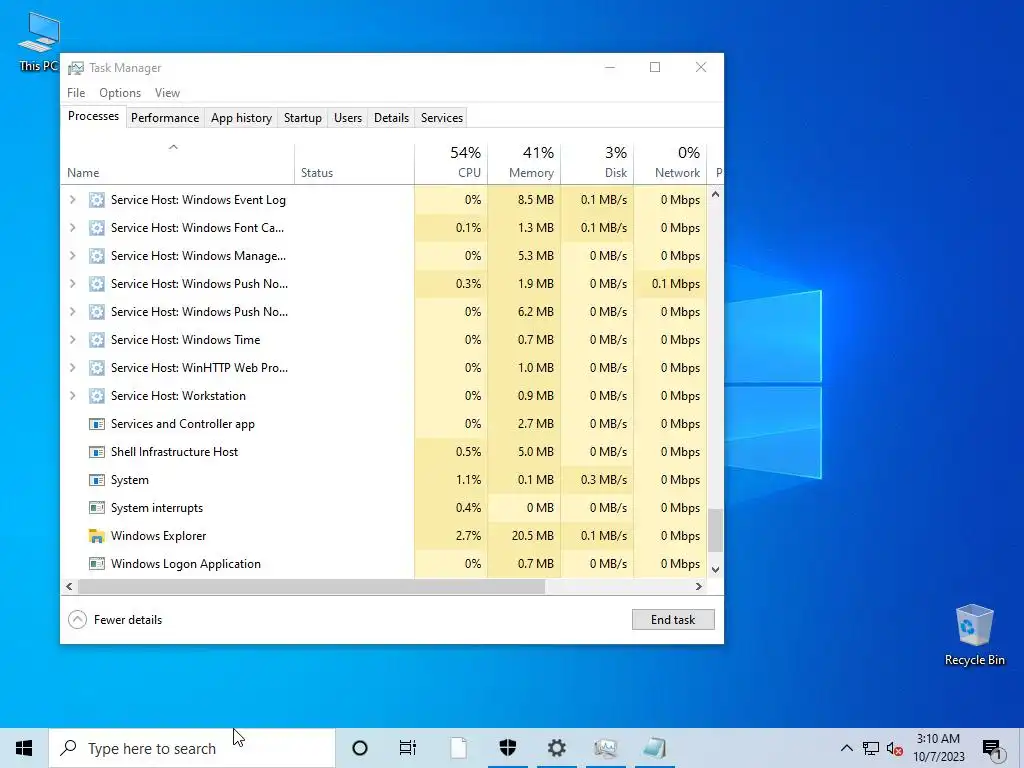
Task: Open the Windows Start menu
Action: tap(24, 748)
